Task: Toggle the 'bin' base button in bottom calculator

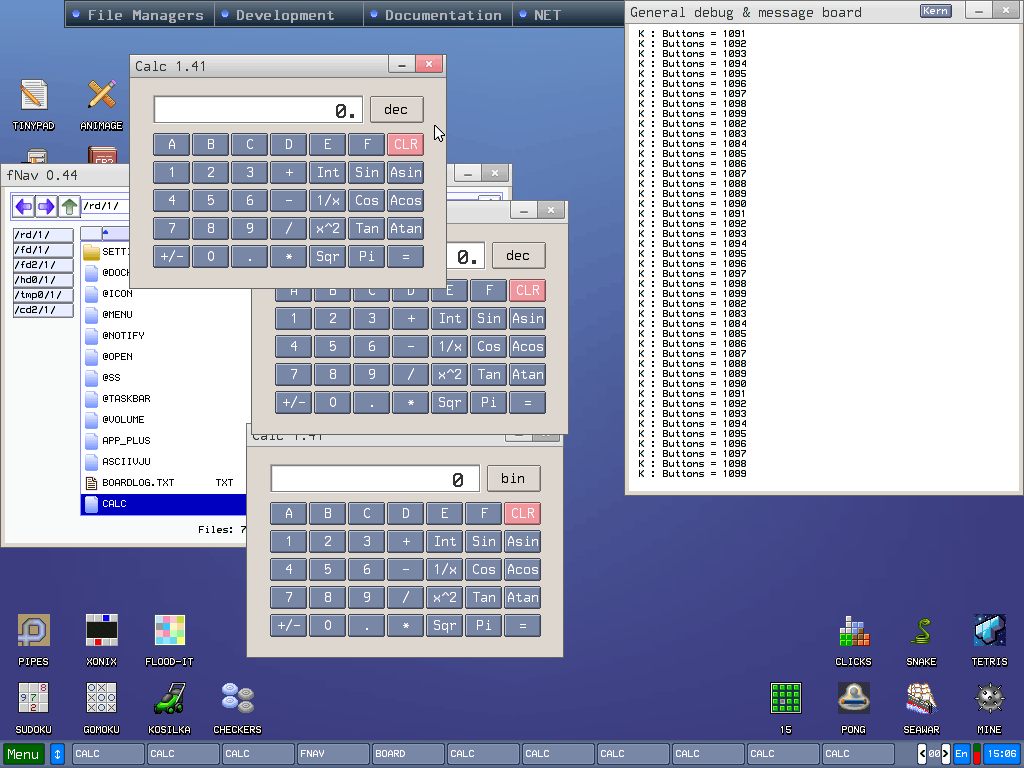Action: [x=513, y=479]
